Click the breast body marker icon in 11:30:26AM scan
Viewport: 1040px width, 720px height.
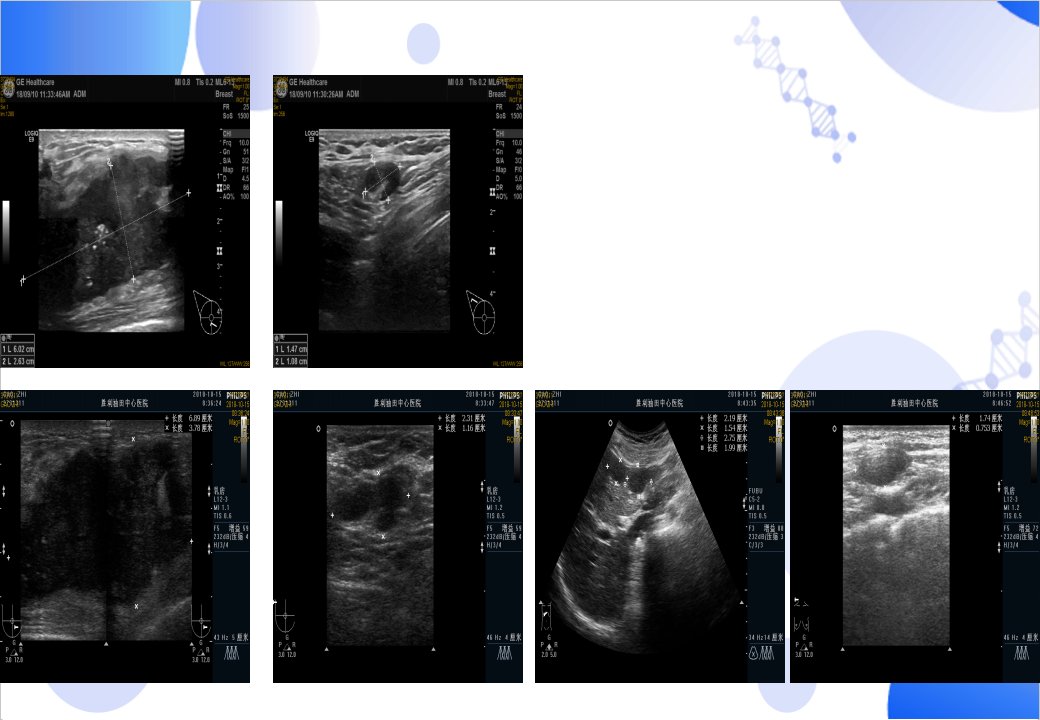[x=482, y=312]
